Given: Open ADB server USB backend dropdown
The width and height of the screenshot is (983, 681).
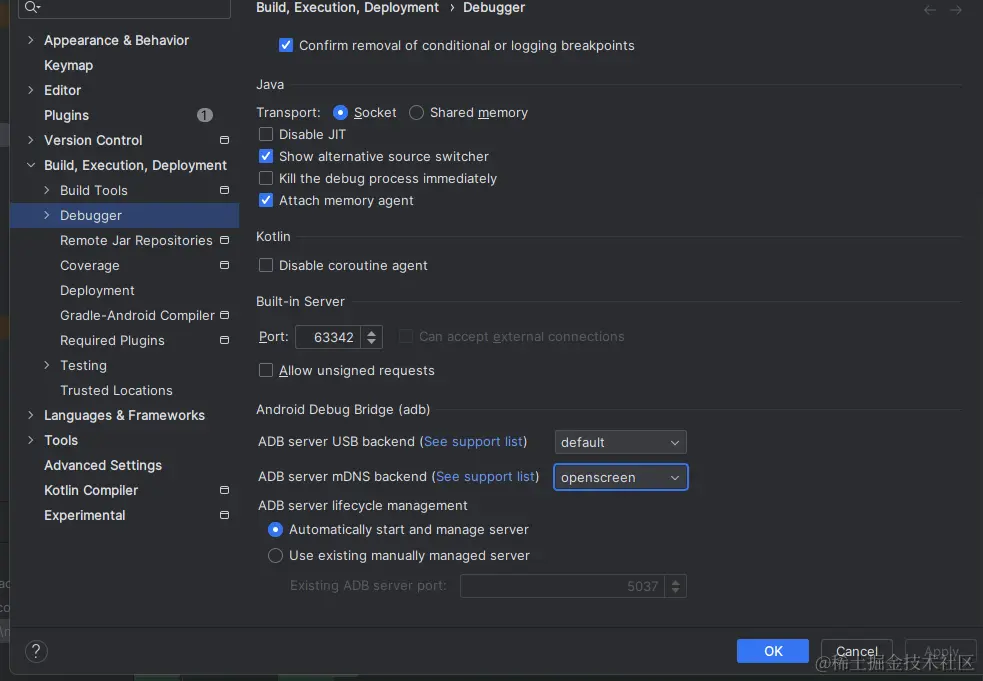Looking at the screenshot, I should click(x=621, y=442).
